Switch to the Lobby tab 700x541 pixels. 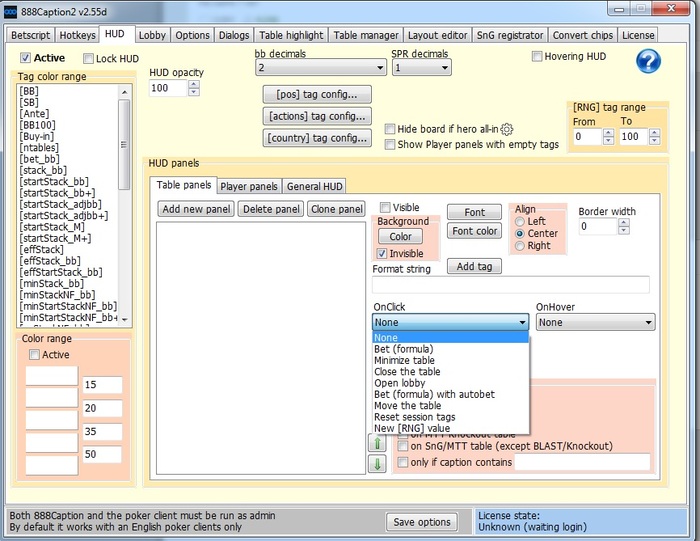(x=152, y=35)
